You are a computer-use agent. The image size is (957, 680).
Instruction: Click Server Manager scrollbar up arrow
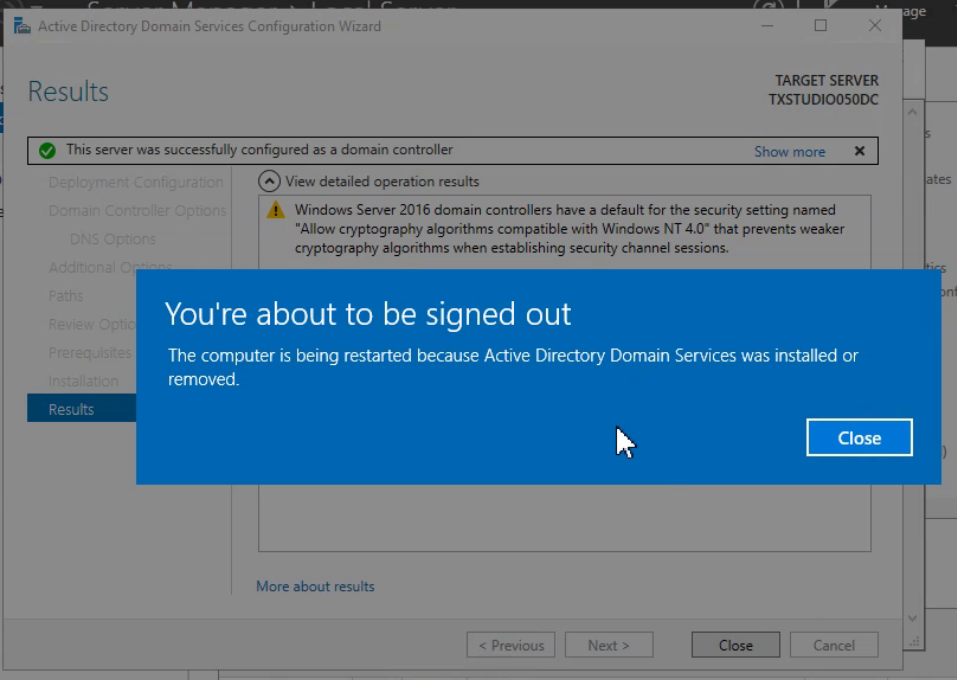click(x=912, y=112)
